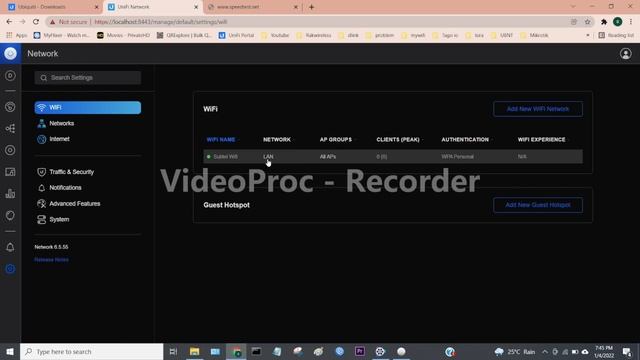Click the UniFi logo in top-left corner
Screen dimensions: 640x360
(x=10, y=53)
